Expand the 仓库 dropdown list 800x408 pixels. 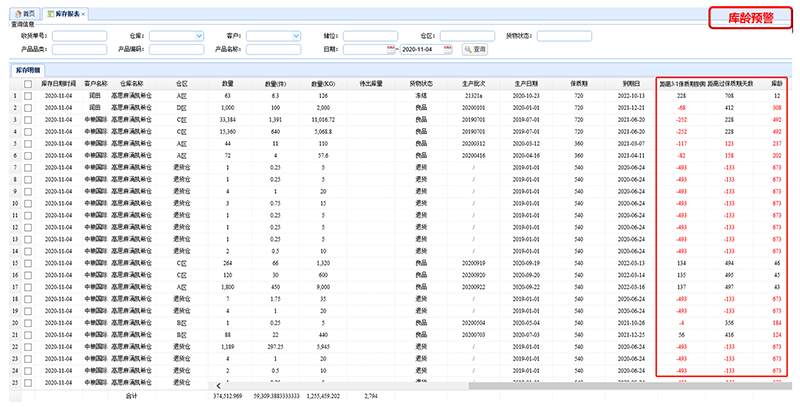tap(198, 36)
